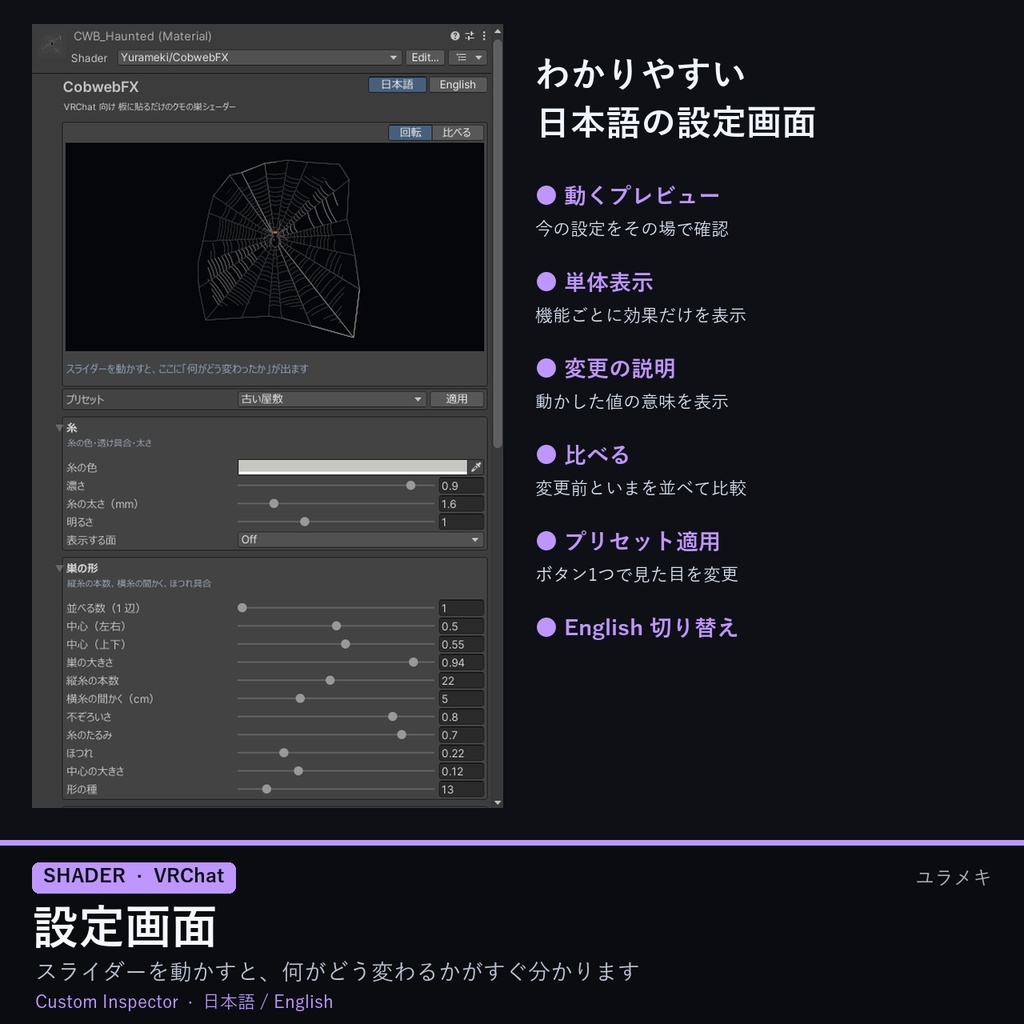Open the 表示する面 dropdown set to Off
The height and width of the screenshot is (1024, 1024).
pos(360,539)
